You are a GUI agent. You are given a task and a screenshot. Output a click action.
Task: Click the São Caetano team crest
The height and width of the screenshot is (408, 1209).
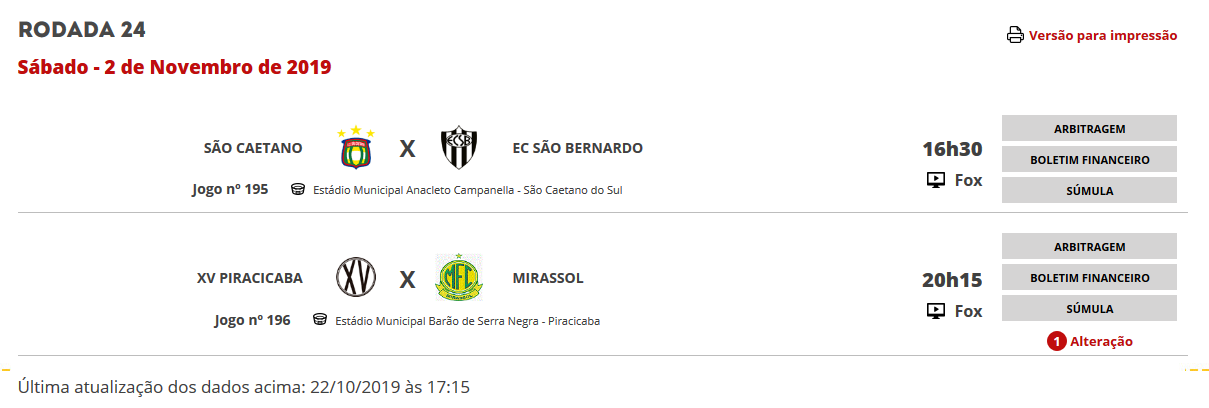(x=356, y=148)
